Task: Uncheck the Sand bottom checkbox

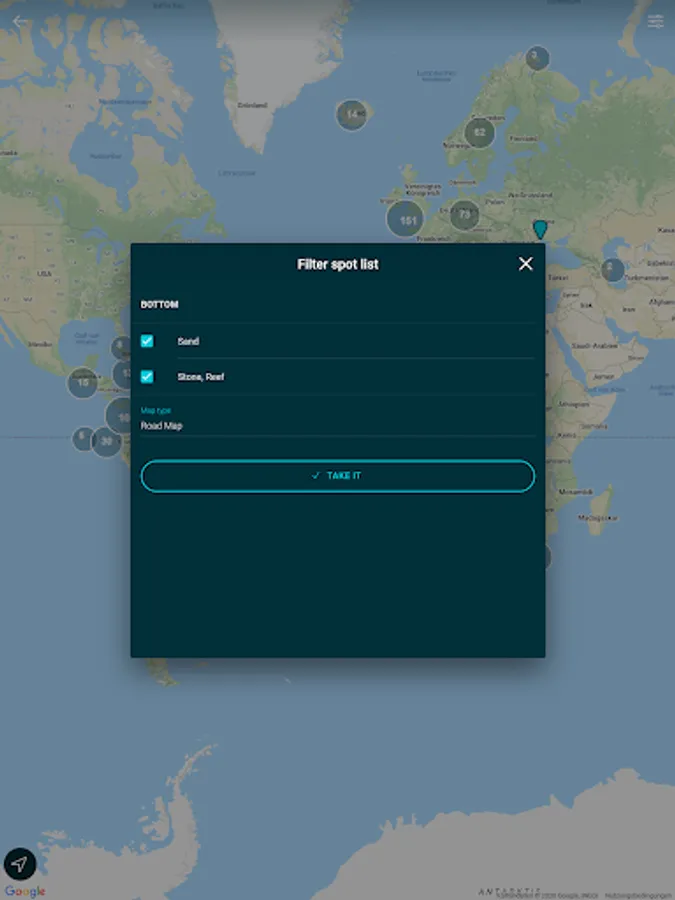Action: 147,341
